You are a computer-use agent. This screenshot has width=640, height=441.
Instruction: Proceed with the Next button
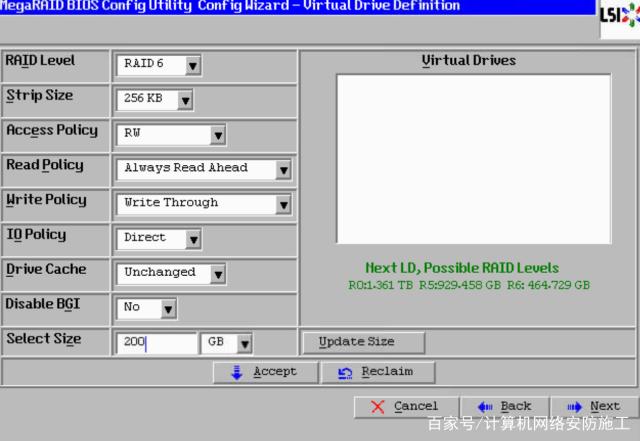595,407
